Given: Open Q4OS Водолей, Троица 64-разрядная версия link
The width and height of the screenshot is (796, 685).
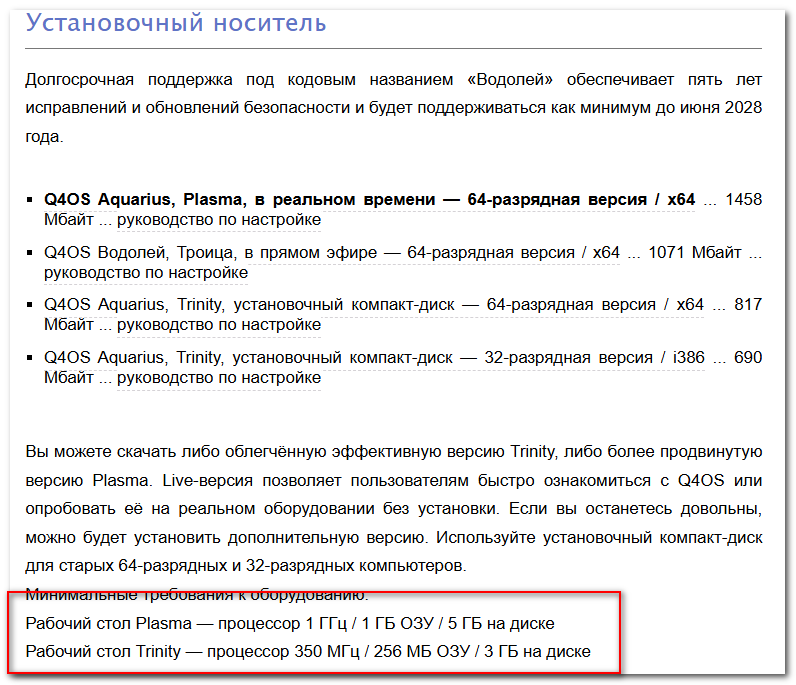Looking at the screenshot, I should click(x=331, y=253).
